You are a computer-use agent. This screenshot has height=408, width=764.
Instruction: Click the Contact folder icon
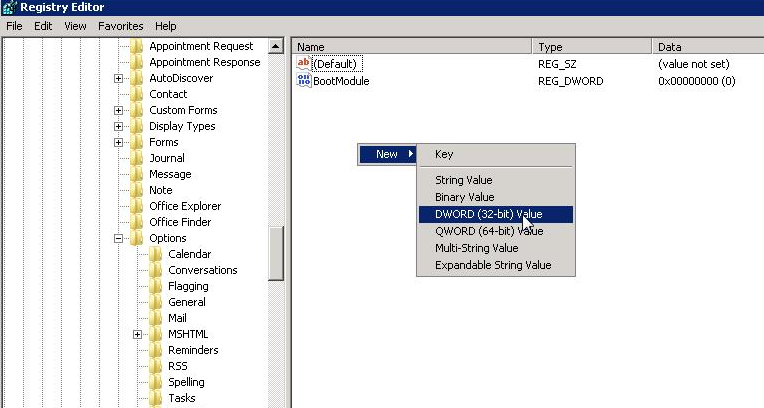137,94
